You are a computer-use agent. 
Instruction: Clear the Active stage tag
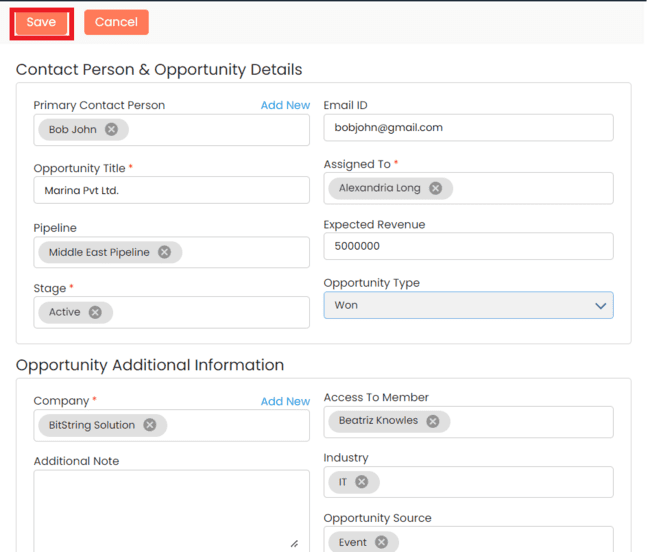pyautogui.click(x=95, y=312)
